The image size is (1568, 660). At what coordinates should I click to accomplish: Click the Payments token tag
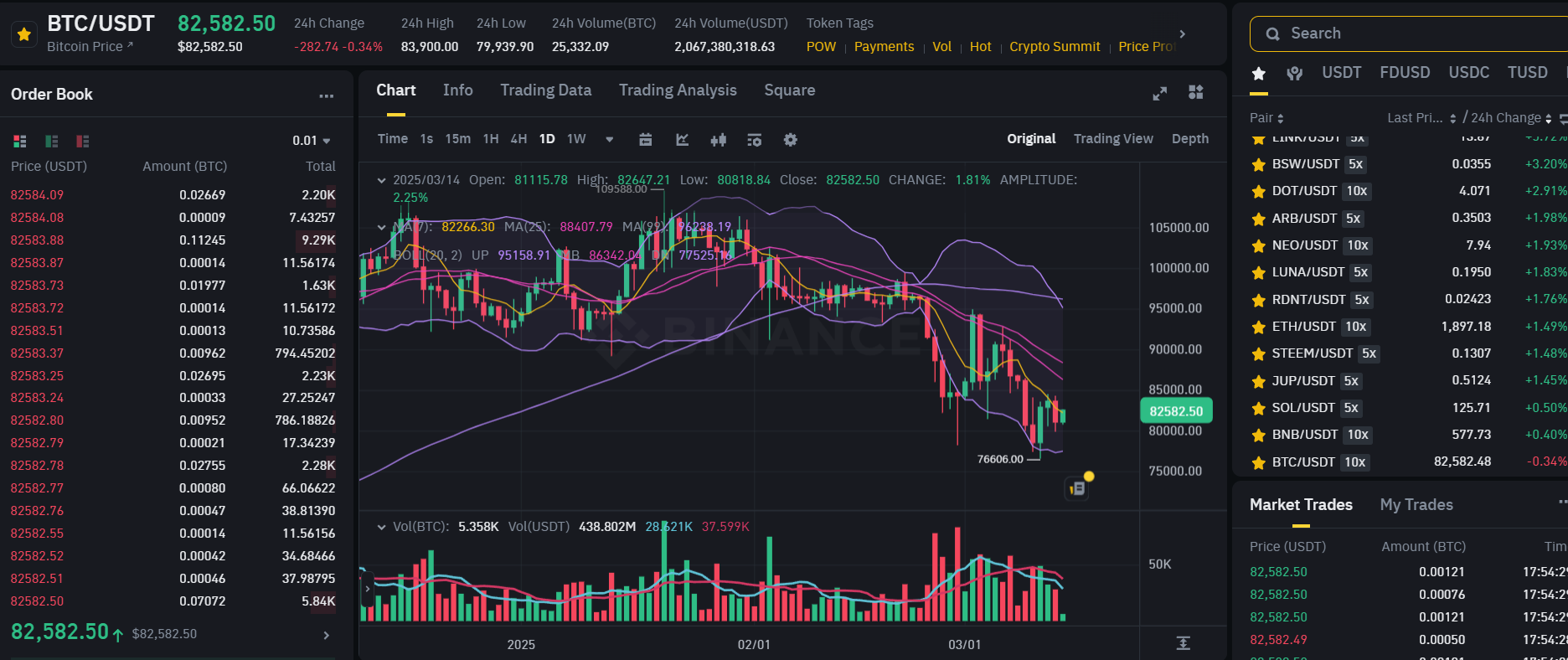[x=884, y=47]
